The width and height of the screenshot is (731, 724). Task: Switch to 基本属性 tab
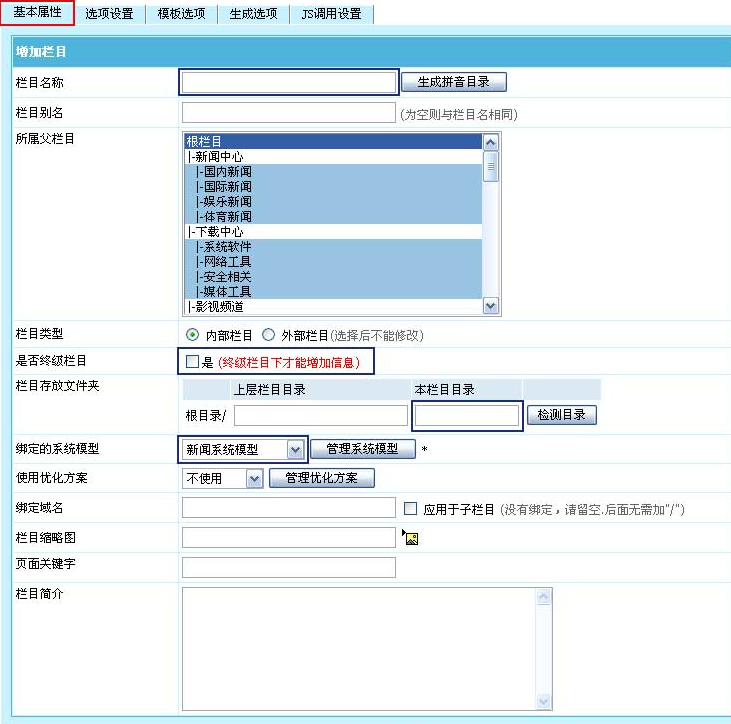(x=37, y=13)
